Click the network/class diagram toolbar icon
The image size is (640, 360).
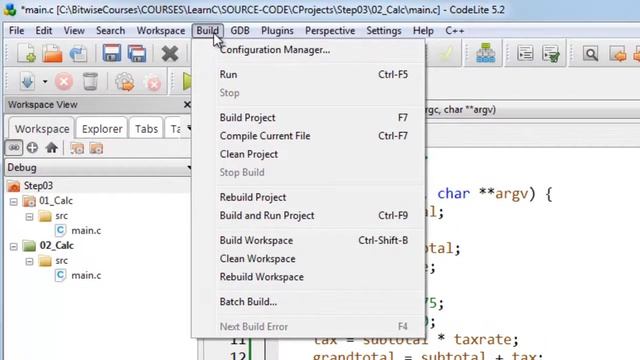click(x=486, y=53)
